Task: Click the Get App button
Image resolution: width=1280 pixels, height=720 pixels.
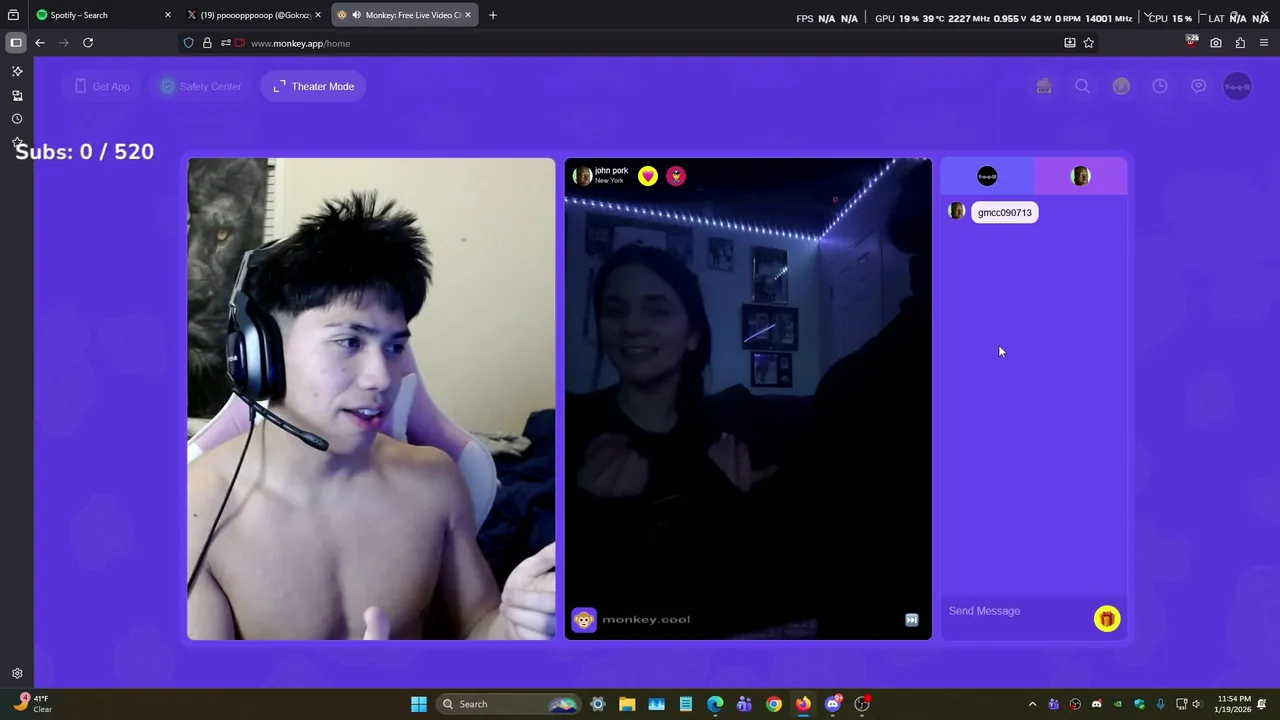Action: (101, 86)
